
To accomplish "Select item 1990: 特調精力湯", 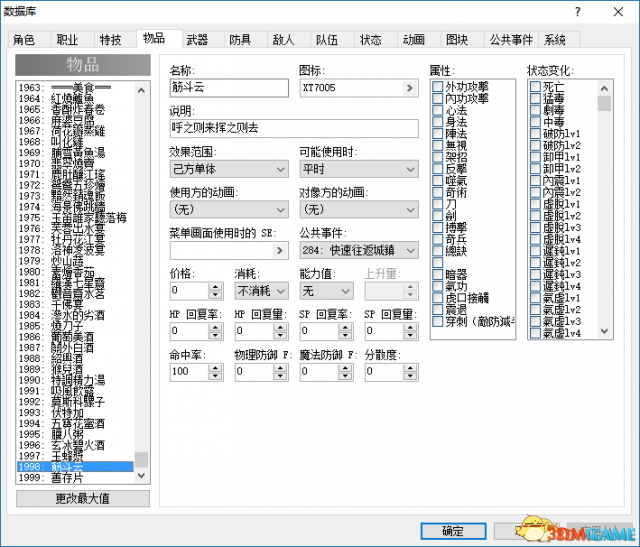I will (x=76, y=380).
